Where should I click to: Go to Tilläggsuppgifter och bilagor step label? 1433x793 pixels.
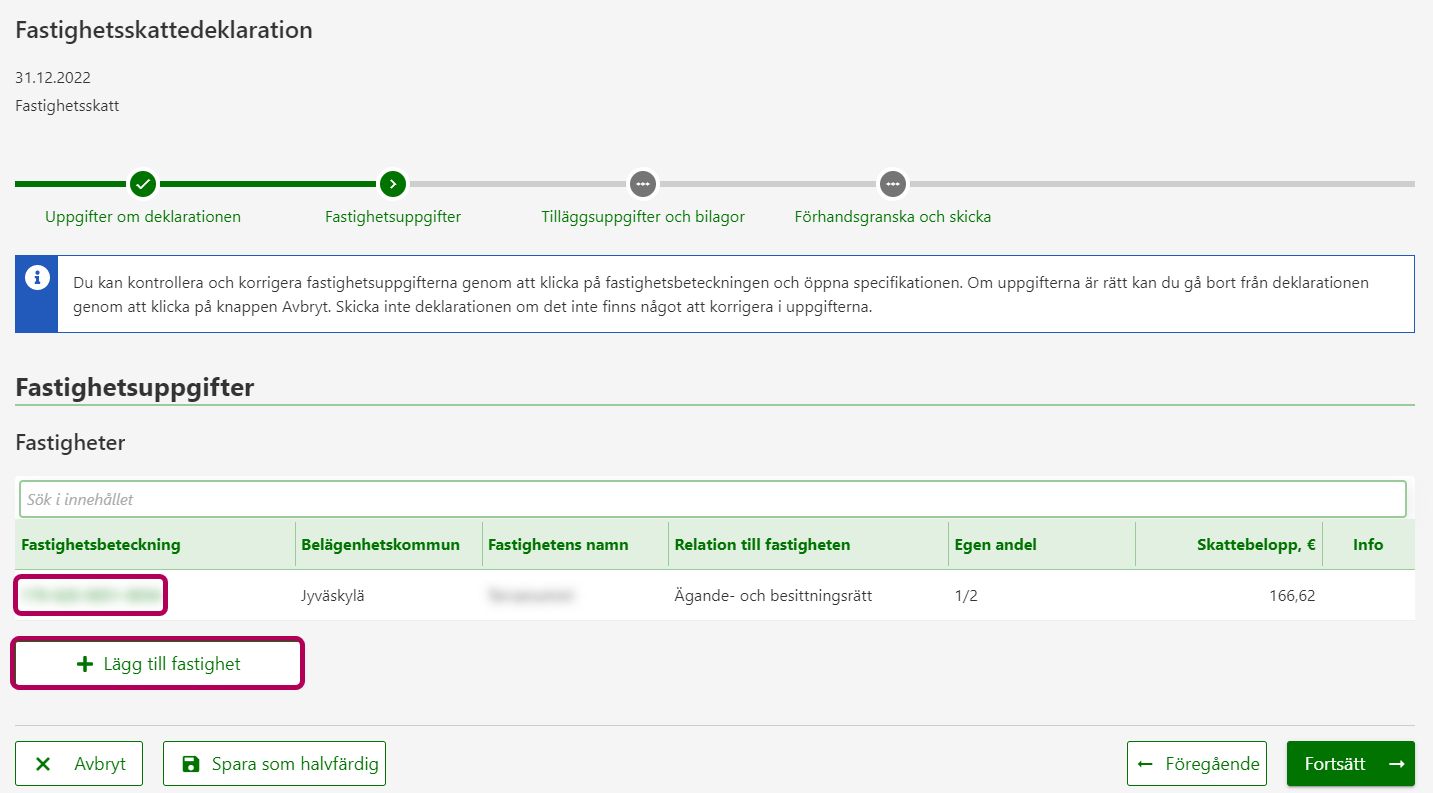pos(642,217)
